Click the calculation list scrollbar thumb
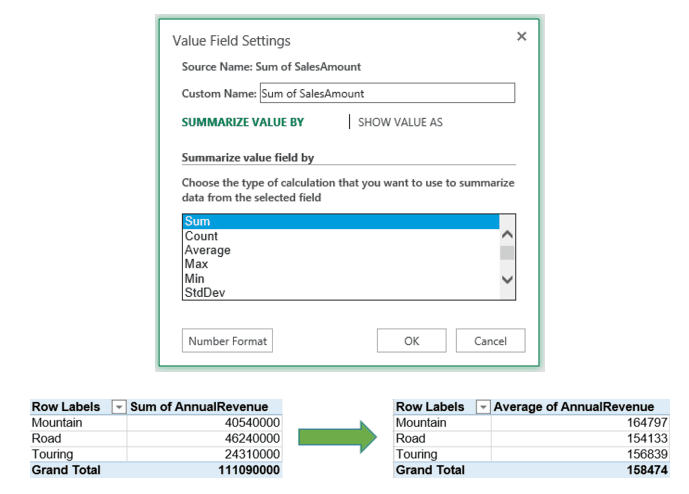The image size is (689, 494). (x=507, y=253)
